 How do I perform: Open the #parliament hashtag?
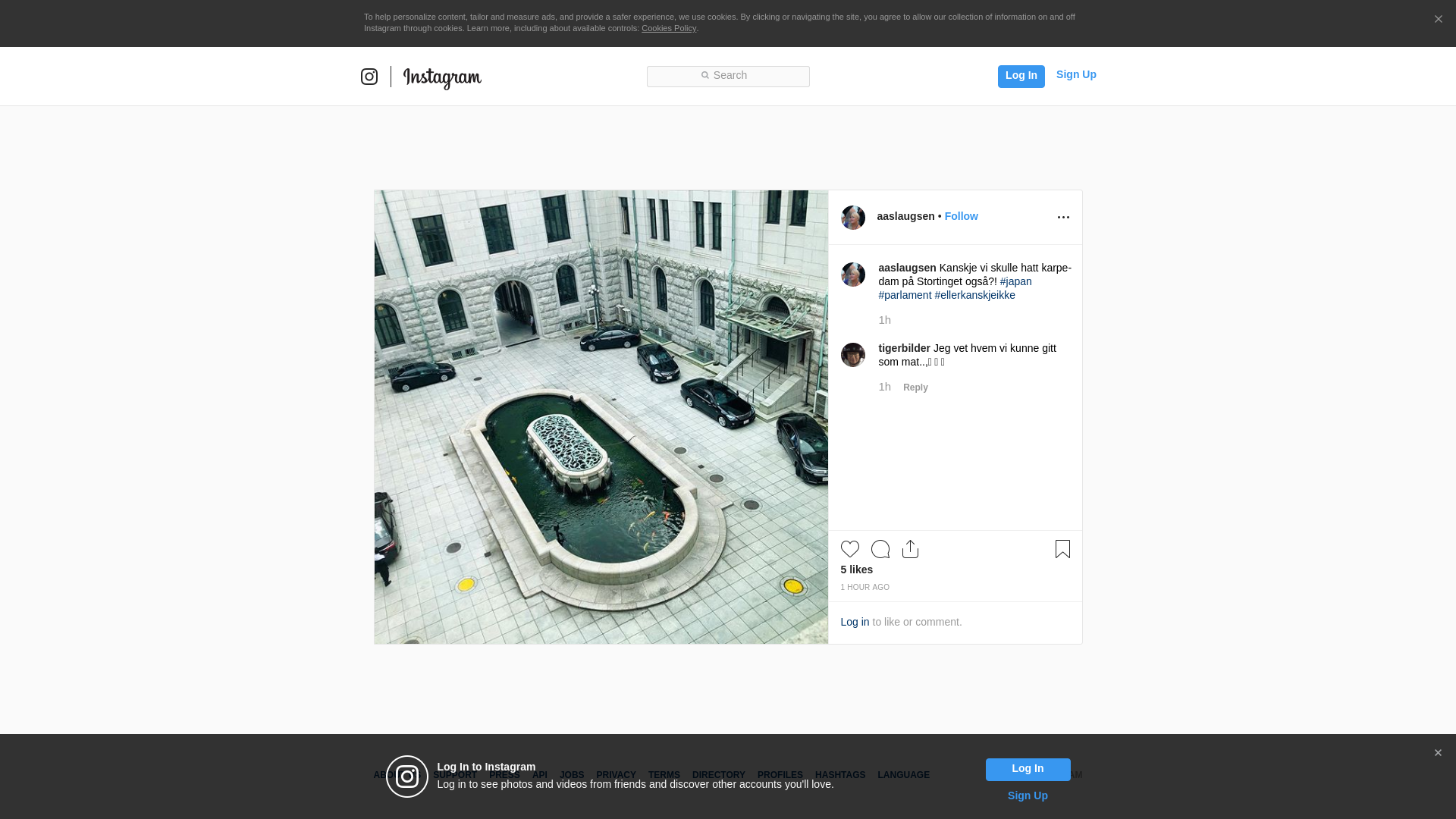(x=905, y=295)
